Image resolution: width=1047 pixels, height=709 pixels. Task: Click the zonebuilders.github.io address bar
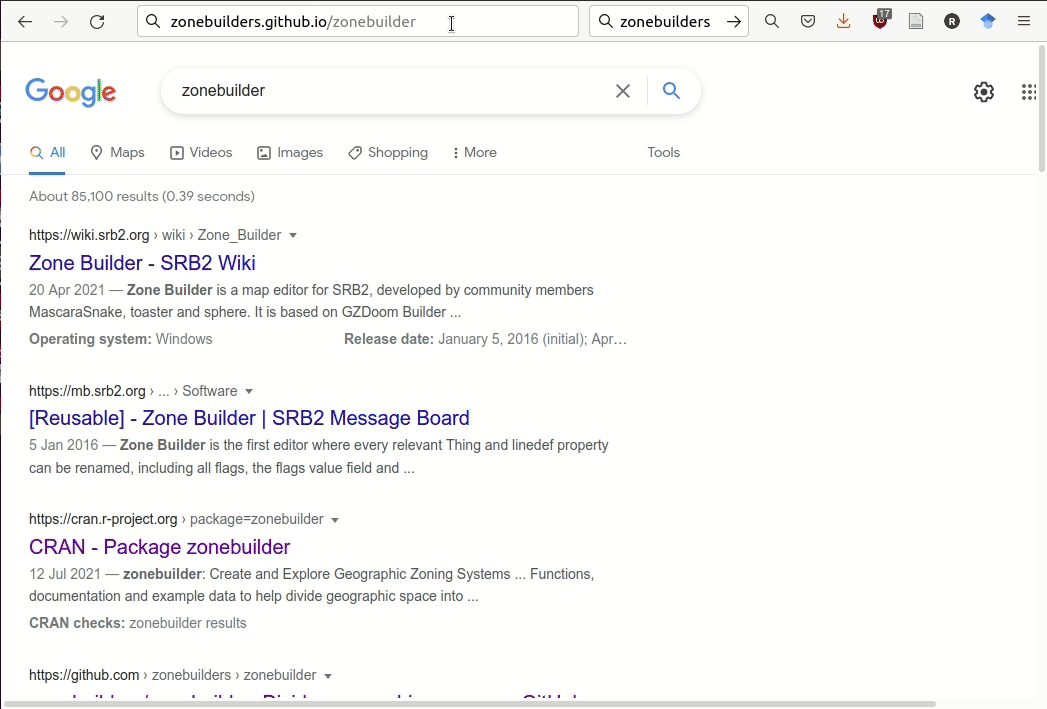(357, 21)
